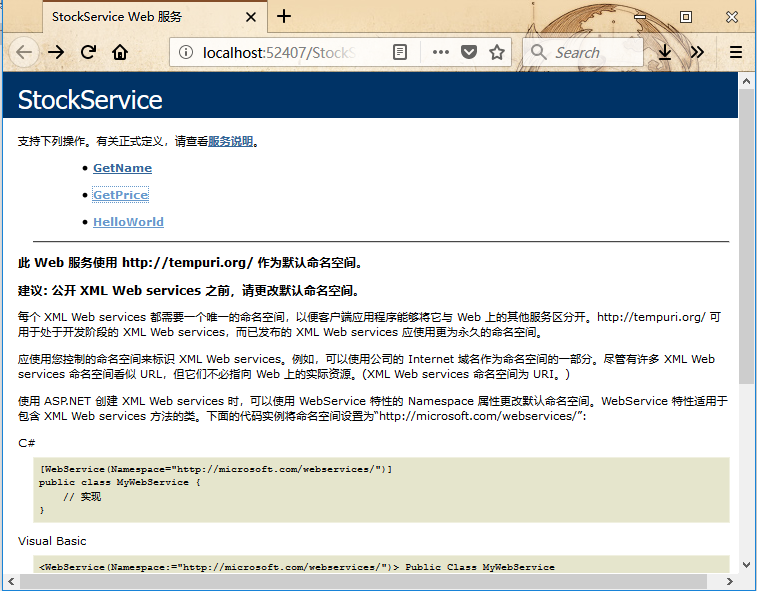Reload the current page

click(x=88, y=52)
